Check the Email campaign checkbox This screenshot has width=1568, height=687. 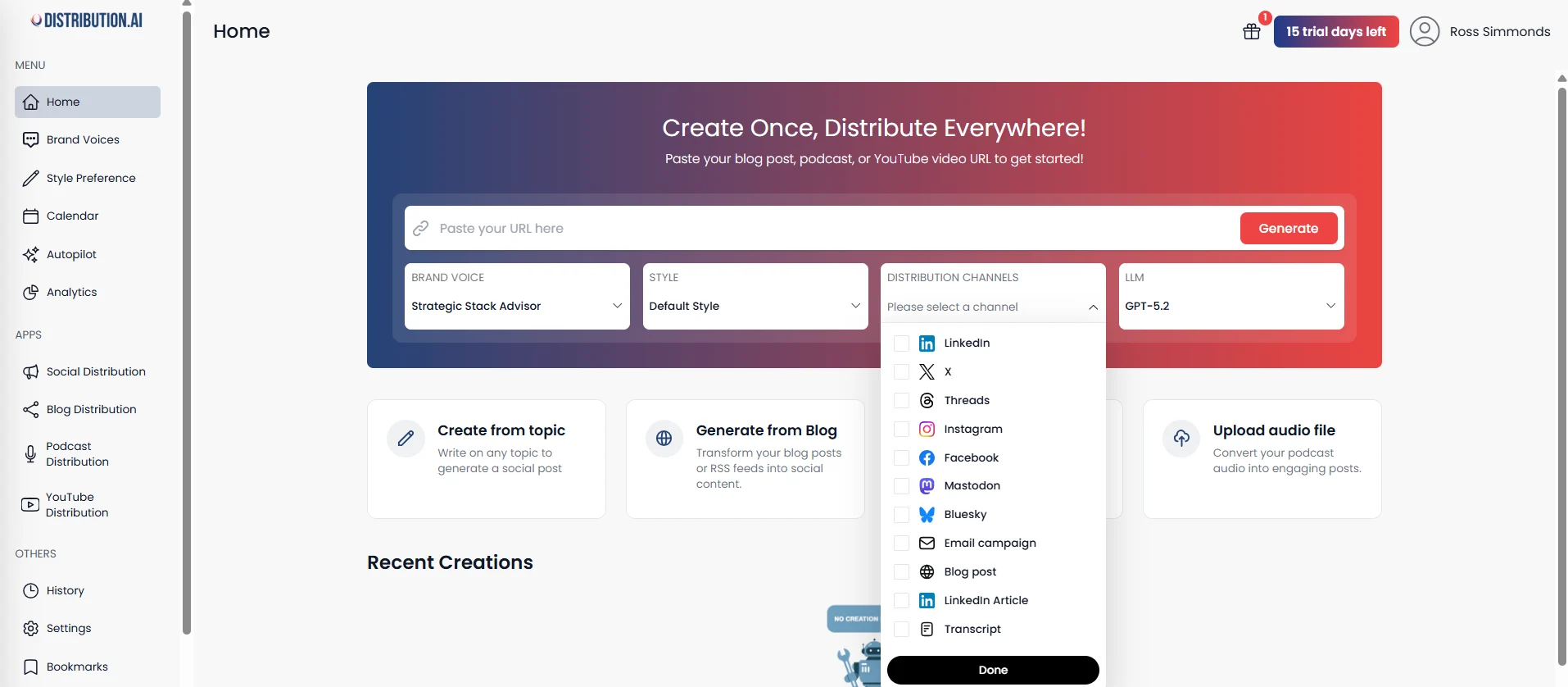pos(901,544)
